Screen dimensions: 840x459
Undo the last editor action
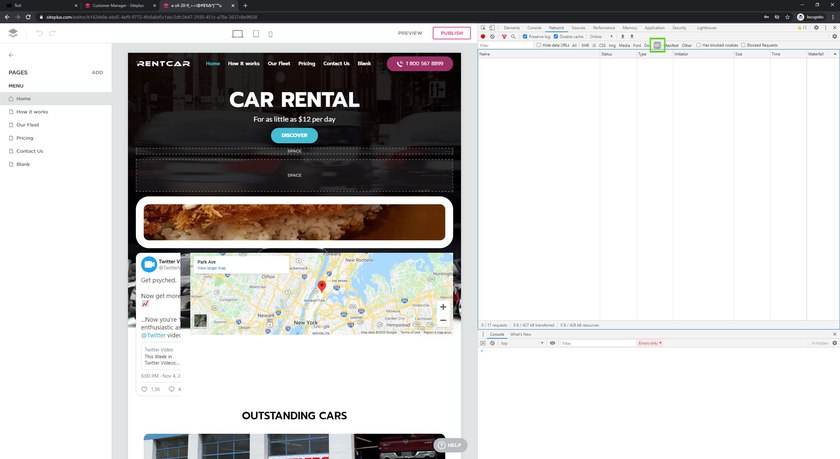[x=39, y=33]
